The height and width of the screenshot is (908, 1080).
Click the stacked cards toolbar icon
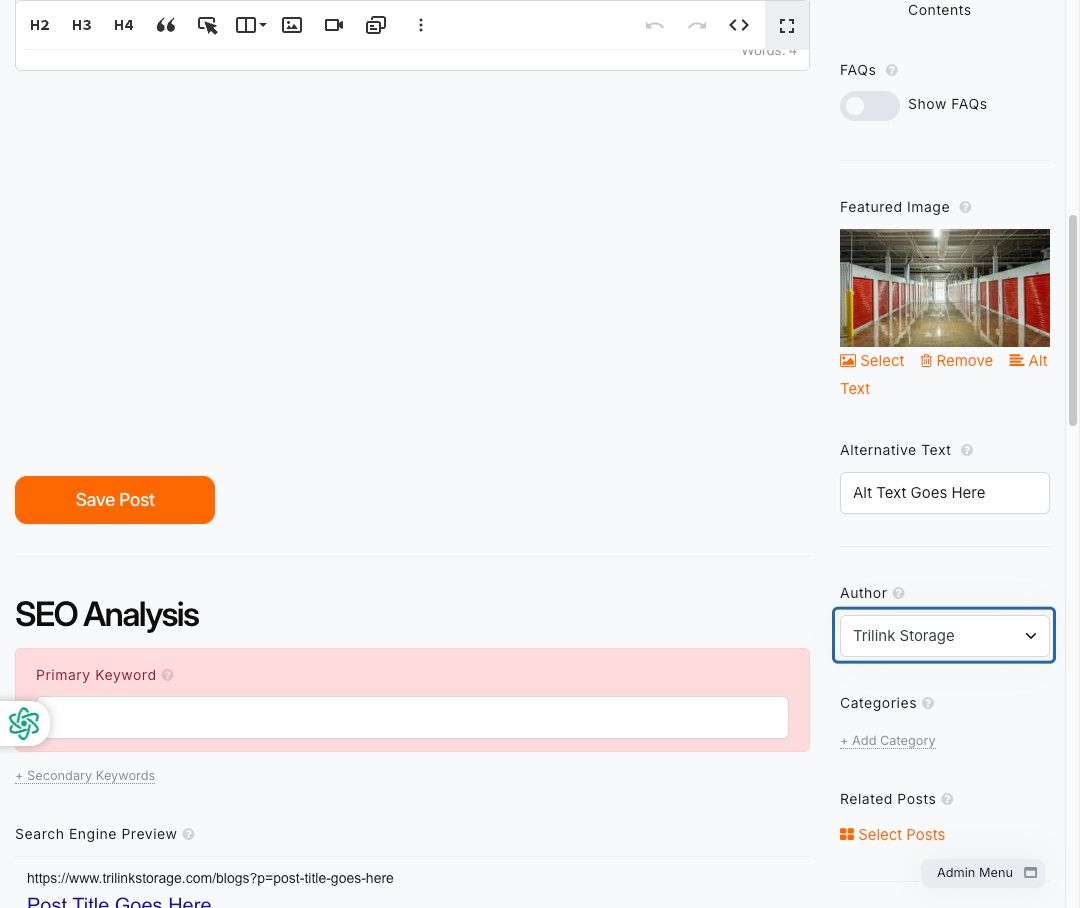[x=376, y=25]
